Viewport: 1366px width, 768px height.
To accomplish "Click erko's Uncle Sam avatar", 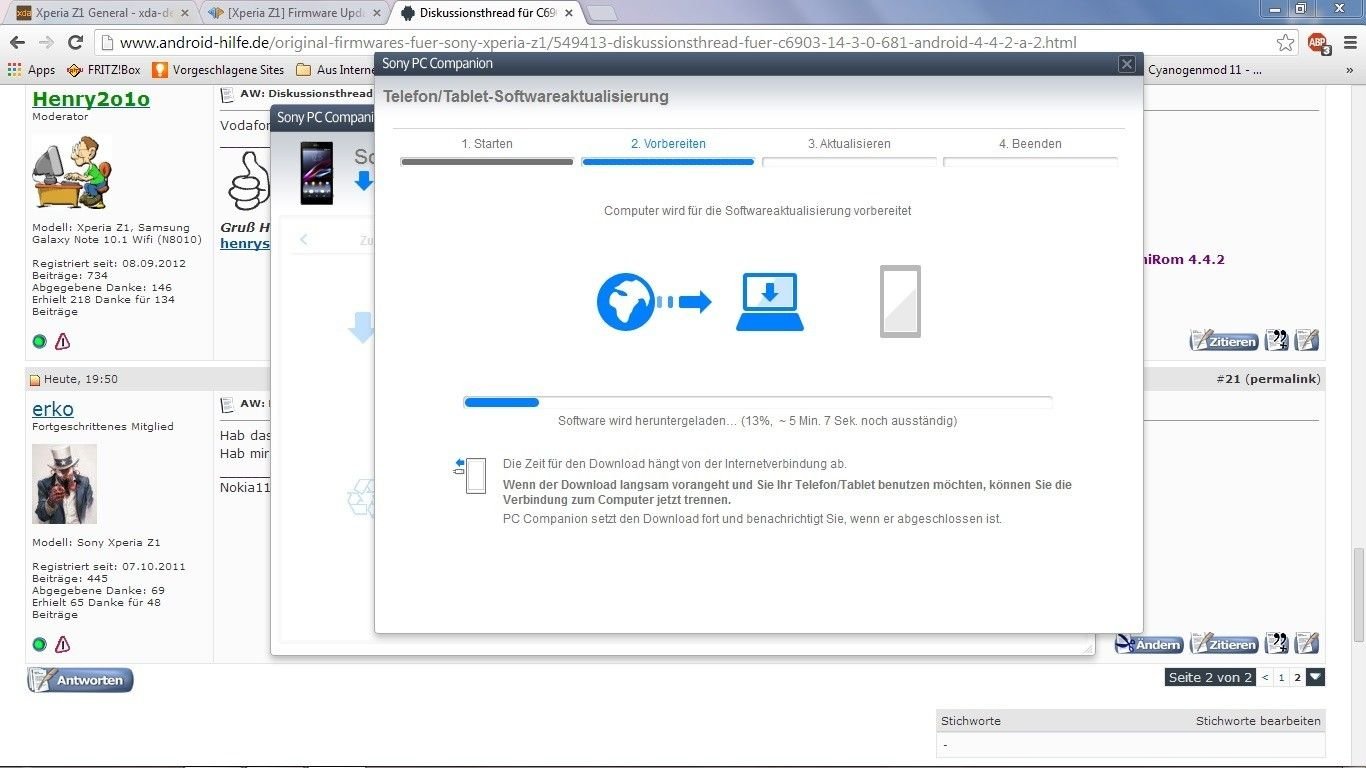I will [64, 484].
